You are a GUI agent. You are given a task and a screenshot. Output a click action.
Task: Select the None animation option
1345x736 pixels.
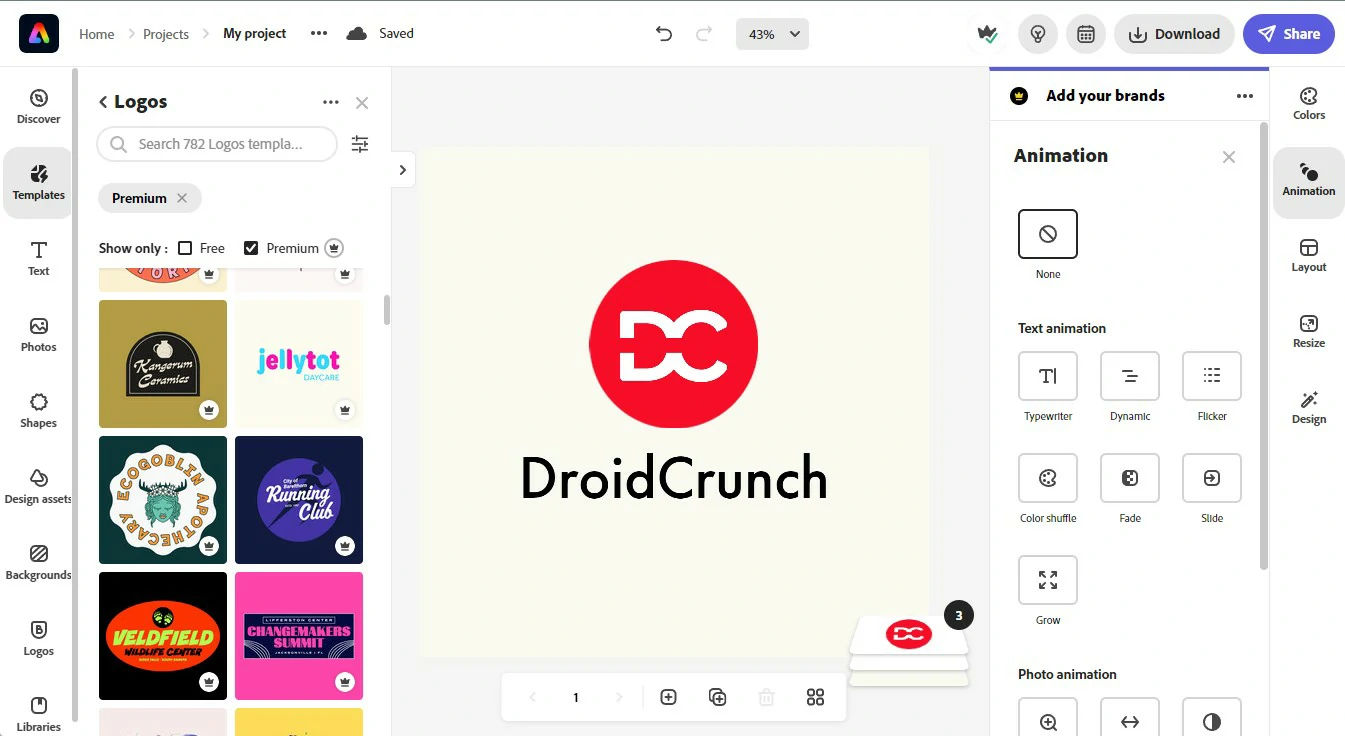coord(1048,234)
